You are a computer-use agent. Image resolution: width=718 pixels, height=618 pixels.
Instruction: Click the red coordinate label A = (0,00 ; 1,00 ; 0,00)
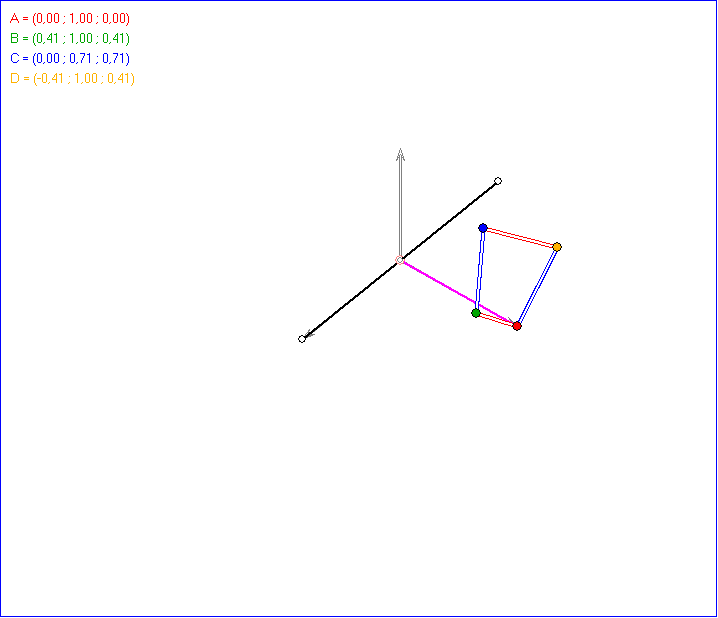(70, 18)
